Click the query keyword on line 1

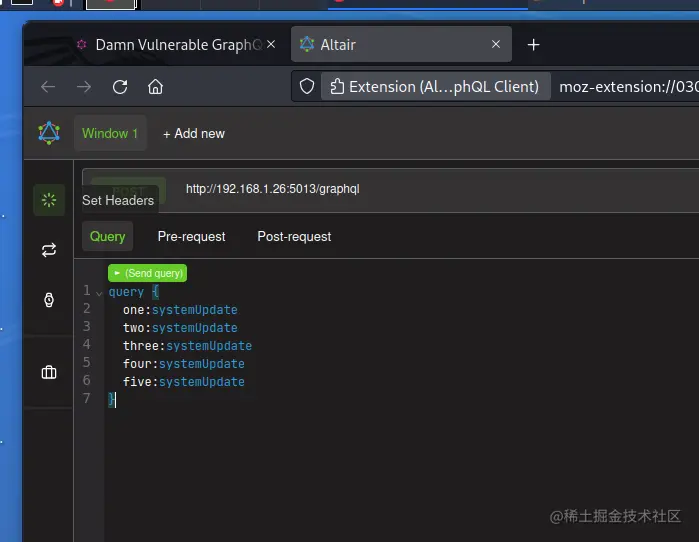click(126, 292)
